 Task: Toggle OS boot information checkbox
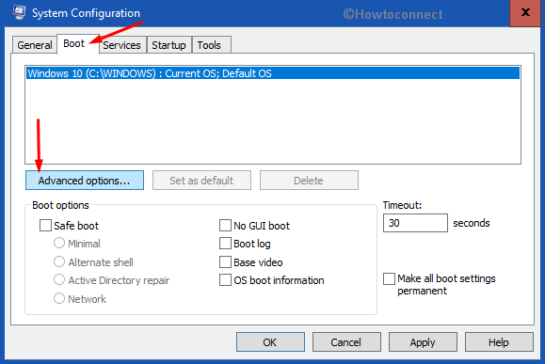coord(225,280)
